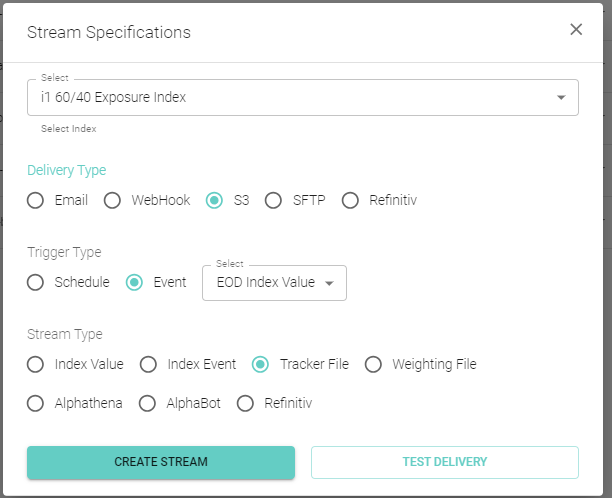Open the index selection dropdown
The image size is (612, 498).
(302, 97)
